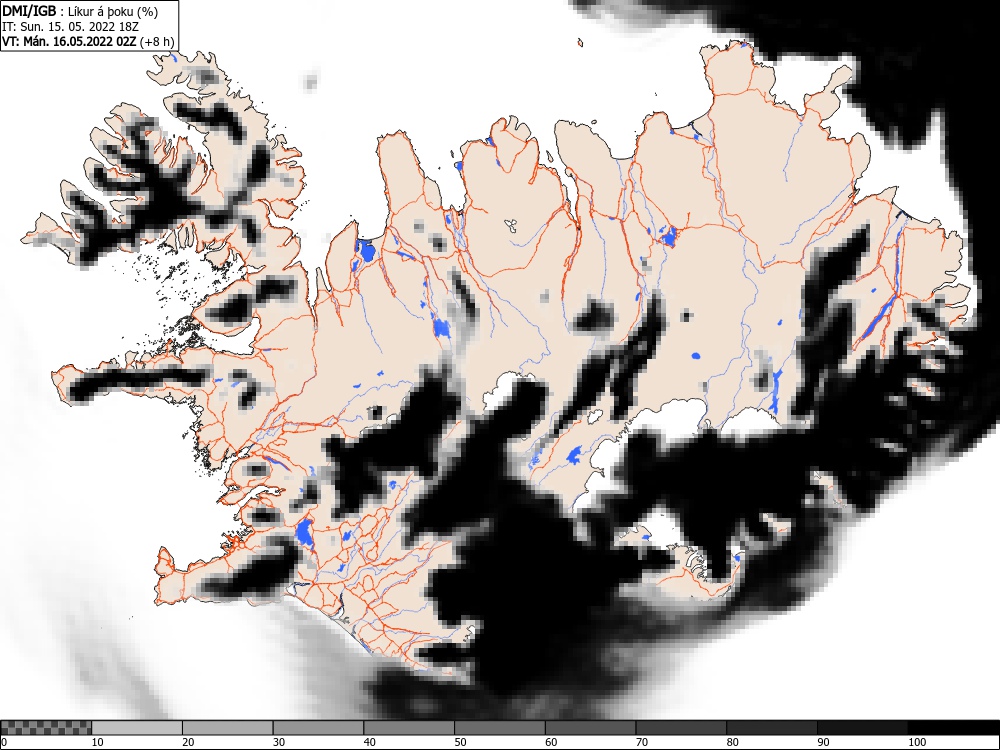Click the 40–50% gray legend segment
This screenshot has width=1000, height=750.
point(409,728)
